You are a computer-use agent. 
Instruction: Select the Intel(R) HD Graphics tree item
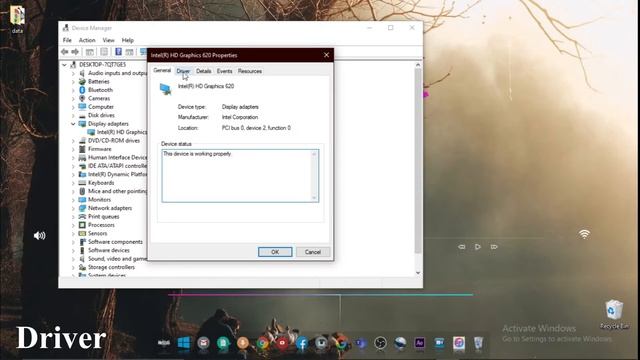click(122, 132)
